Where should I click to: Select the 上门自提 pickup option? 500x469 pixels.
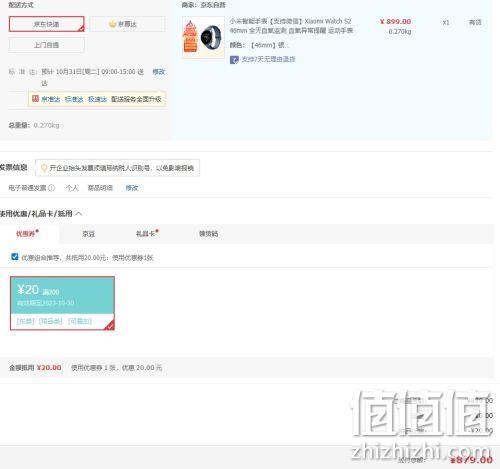coord(47,45)
